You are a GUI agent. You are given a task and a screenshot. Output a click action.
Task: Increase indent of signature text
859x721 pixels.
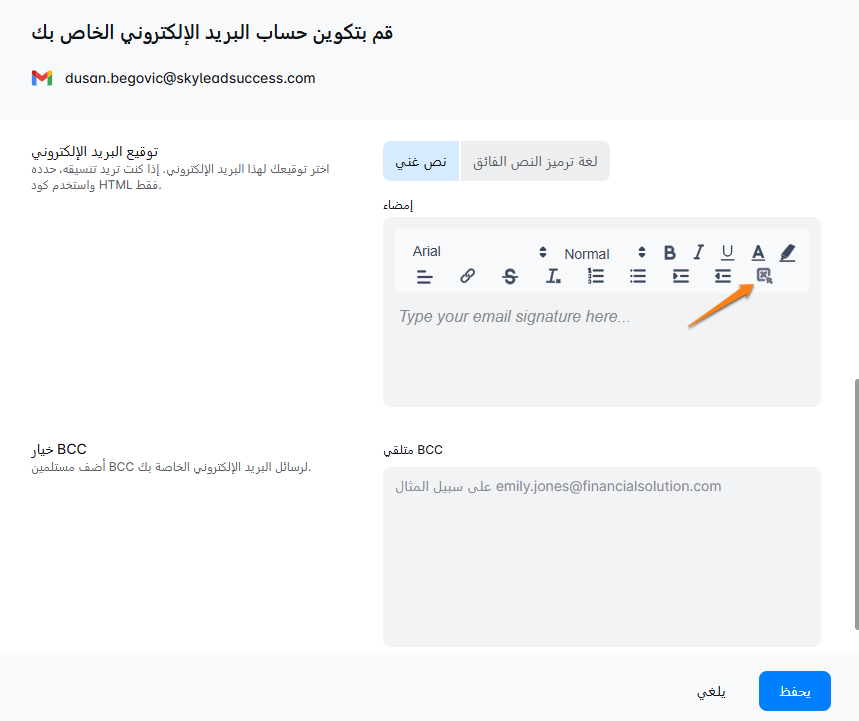point(680,276)
